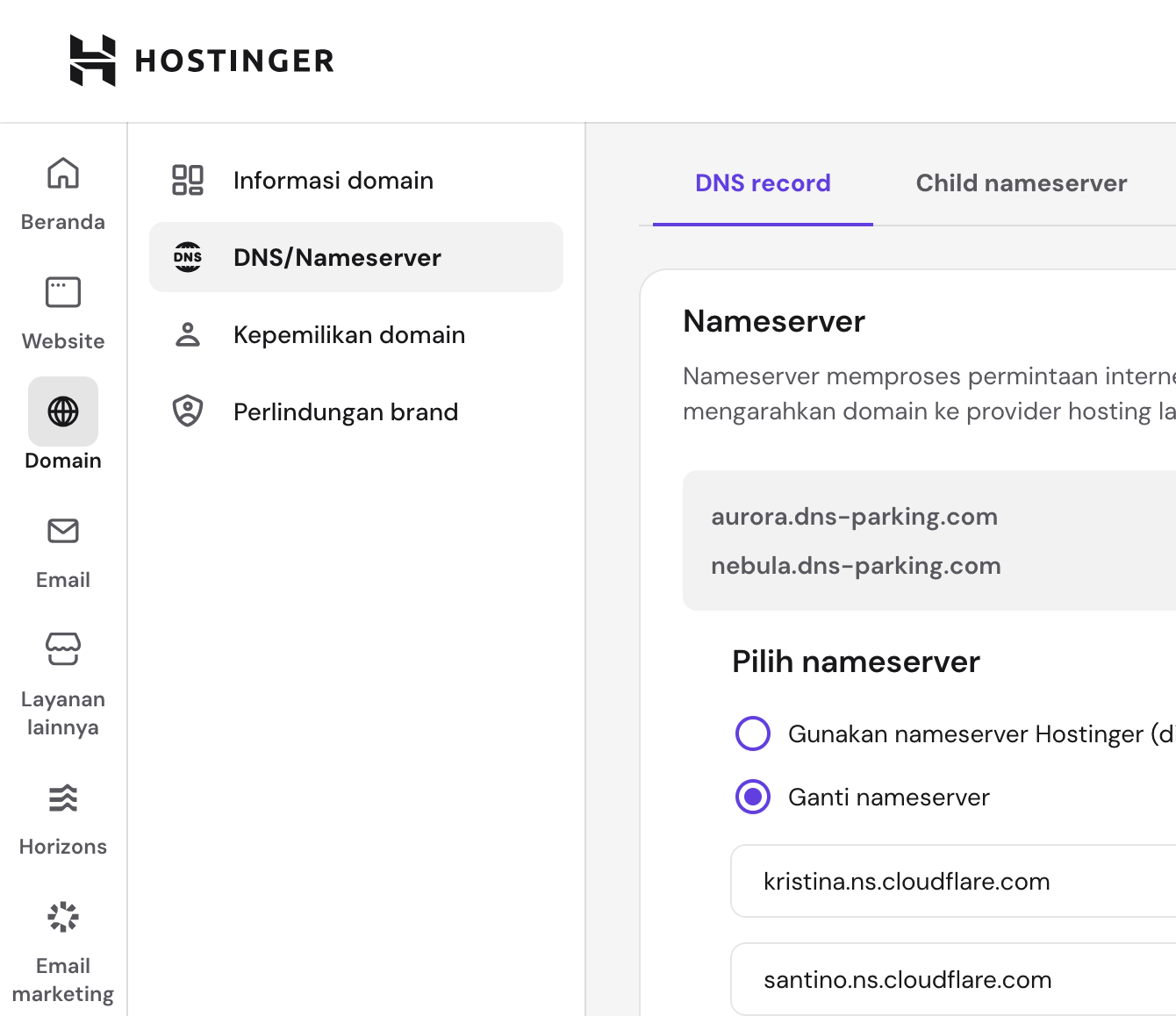Click the Website label in sidebar
This screenshot has height=1016, width=1176.
[x=63, y=341]
